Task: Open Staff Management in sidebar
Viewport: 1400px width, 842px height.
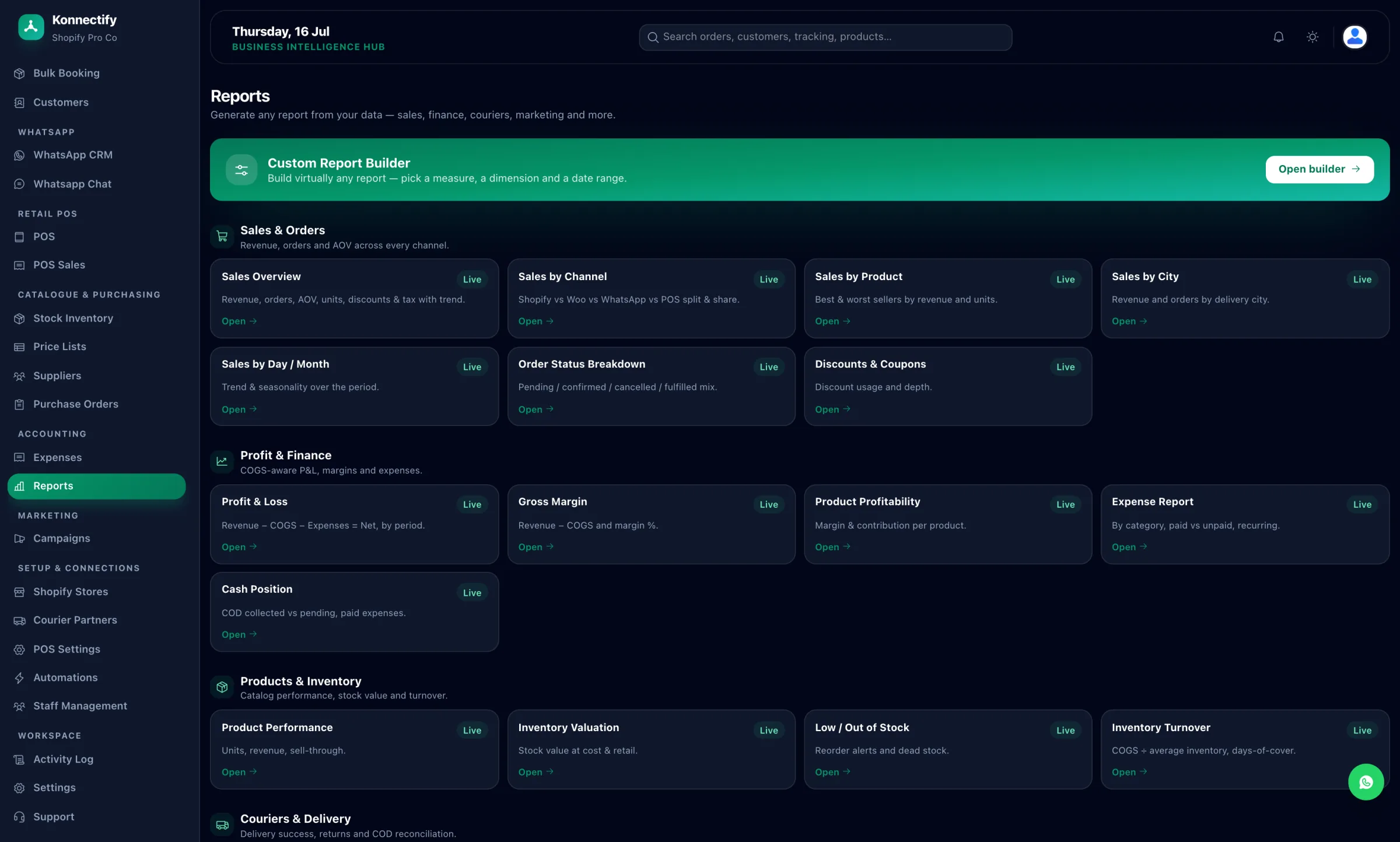Action: tap(96, 706)
